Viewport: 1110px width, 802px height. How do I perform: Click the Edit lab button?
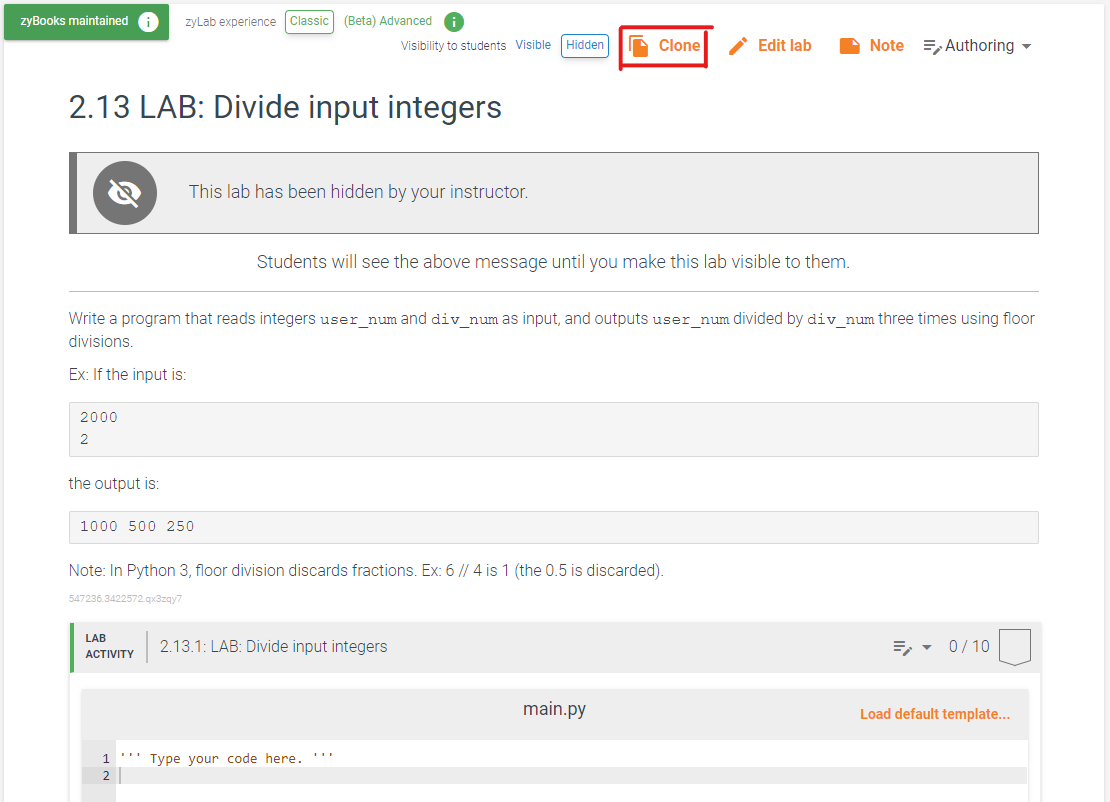(x=769, y=46)
